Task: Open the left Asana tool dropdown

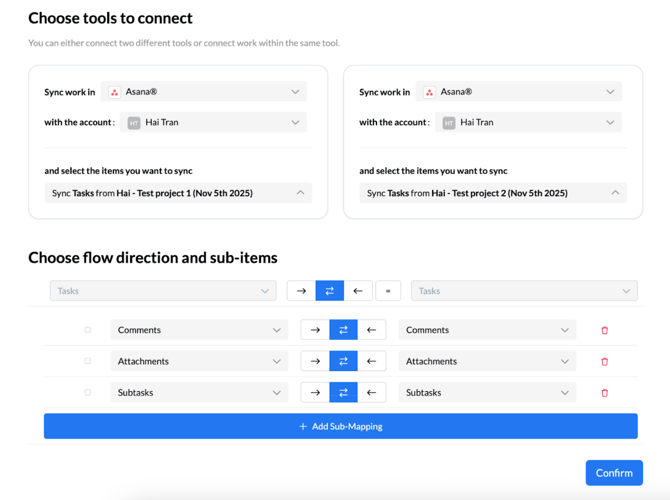Action: point(204,92)
